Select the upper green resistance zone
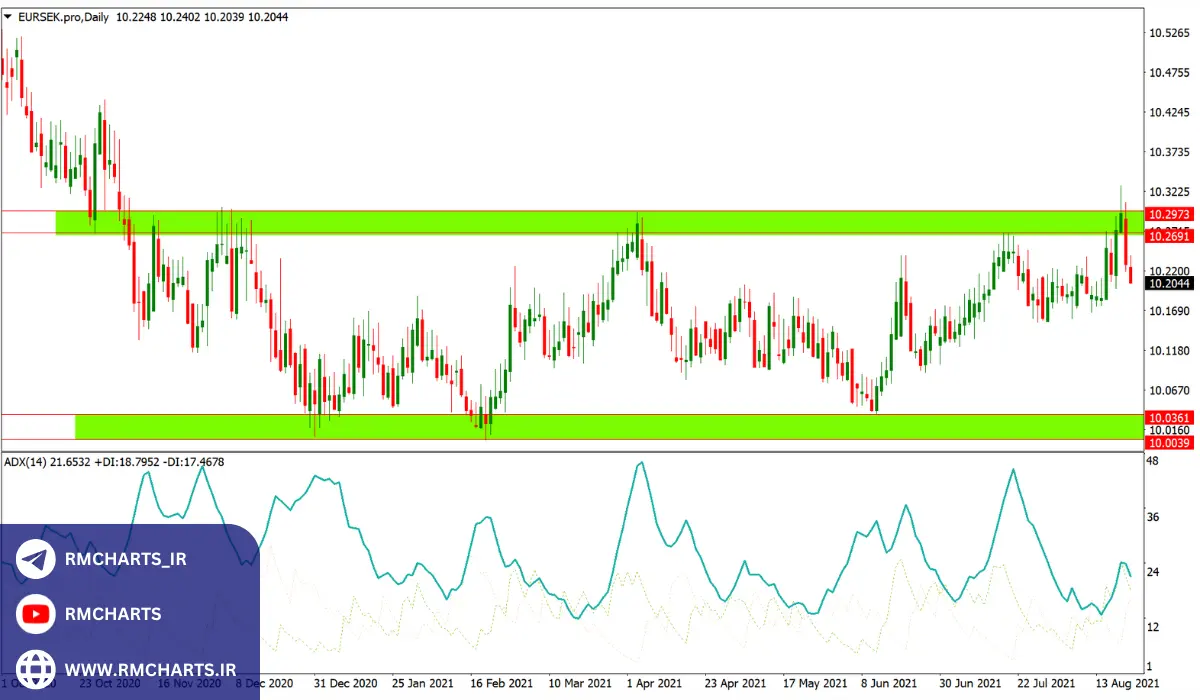The height and width of the screenshot is (700, 1200). (x=600, y=222)
